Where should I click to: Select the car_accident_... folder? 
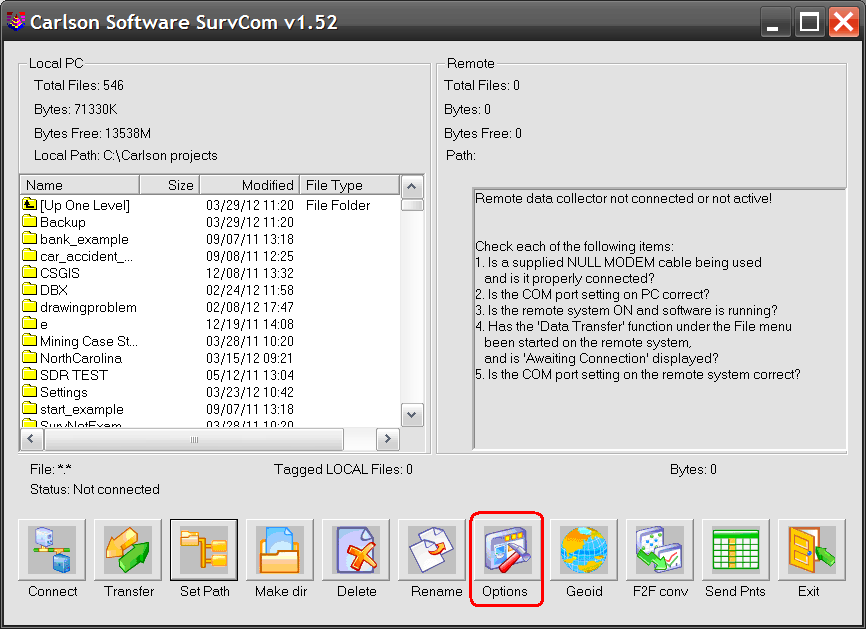77,257
